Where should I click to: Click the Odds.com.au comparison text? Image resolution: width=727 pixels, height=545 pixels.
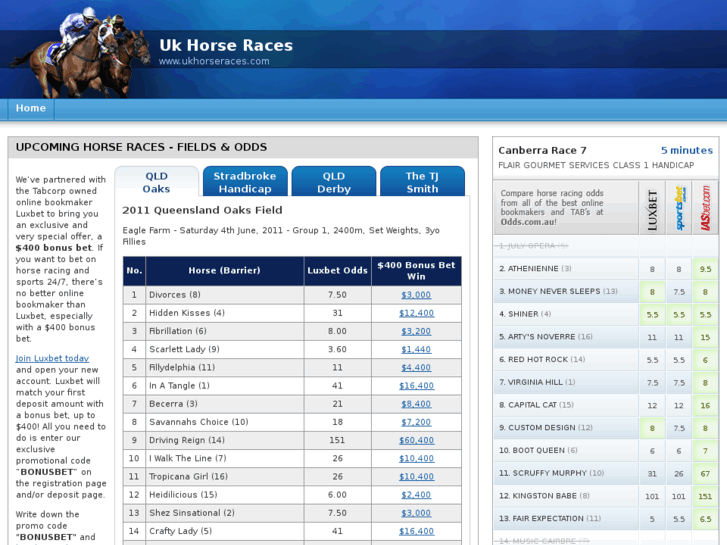[x=552, y=207]
